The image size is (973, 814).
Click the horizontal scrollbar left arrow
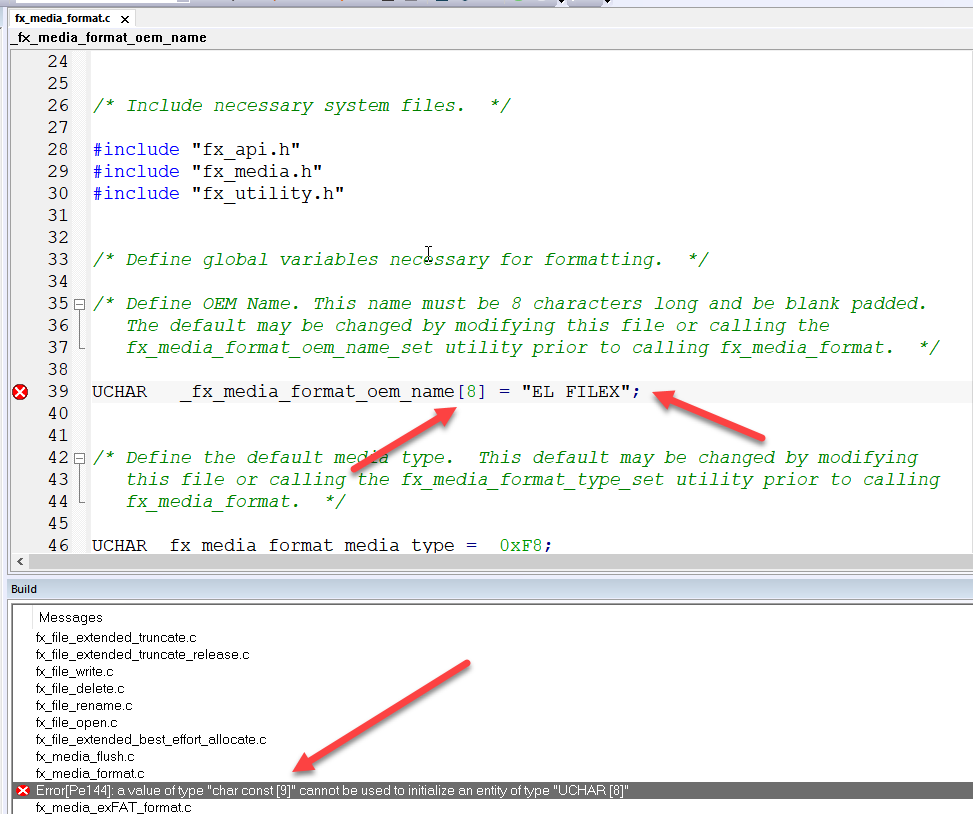[20, 561]
